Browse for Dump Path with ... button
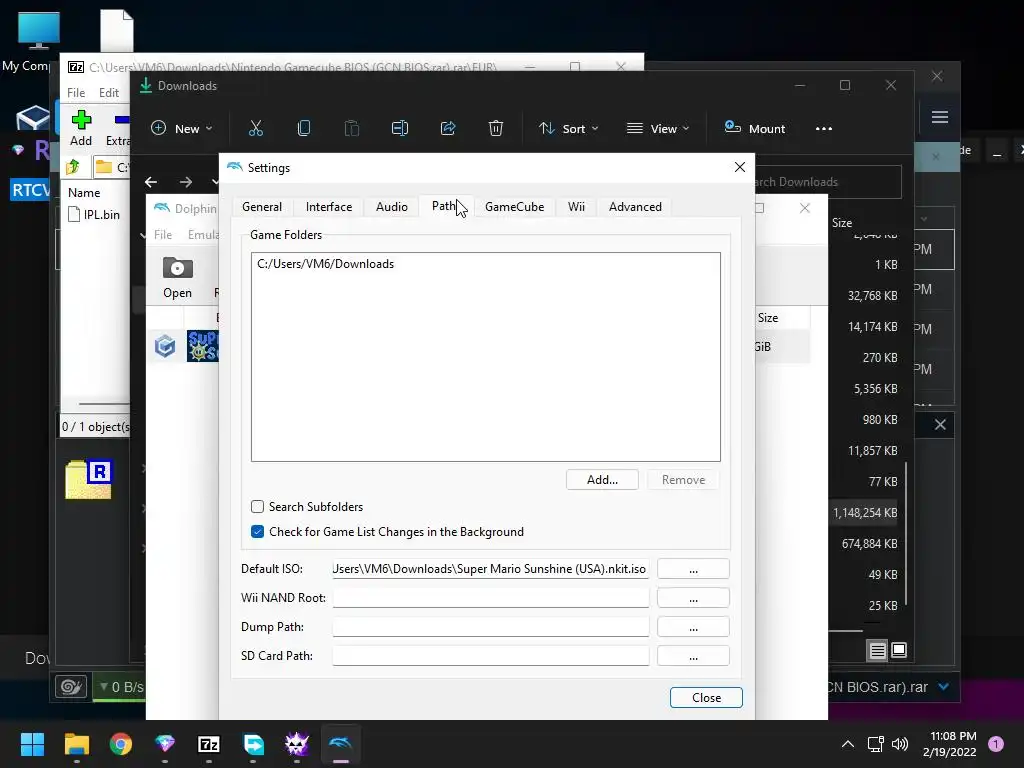 693,627
